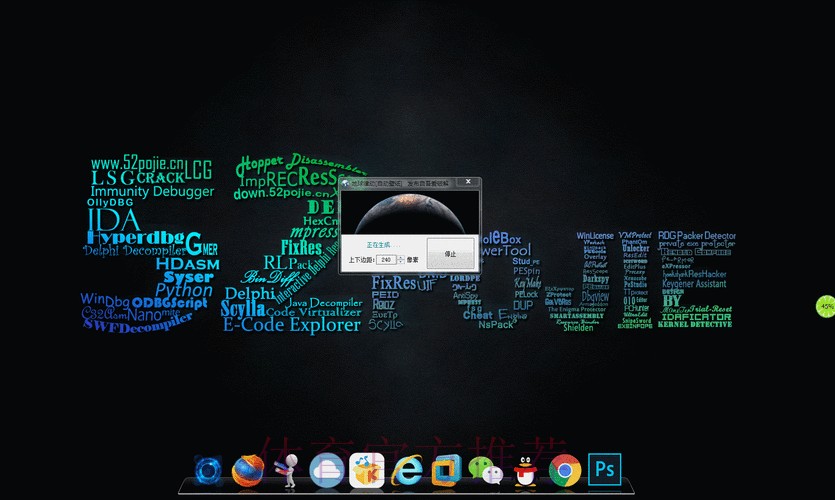Screen dimensions: 835x500
Task: Open the white figure dock icon
Action: (288, 469)
